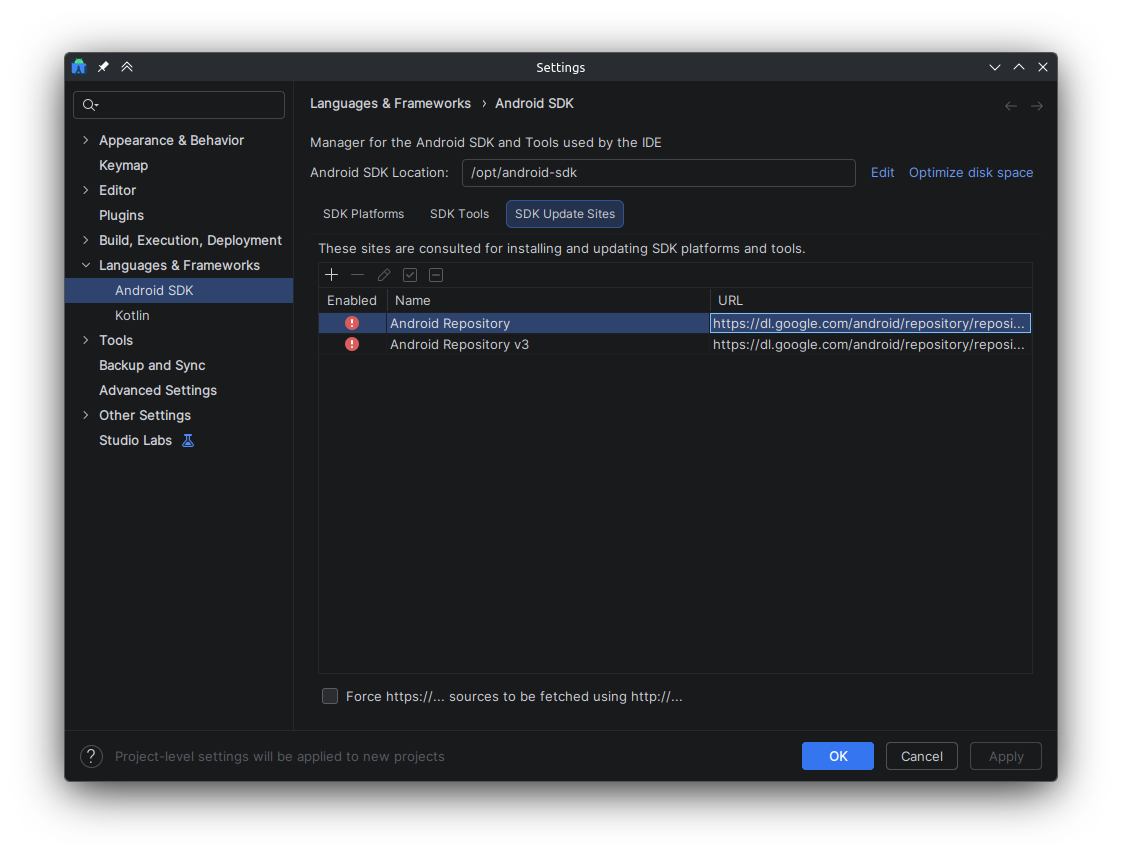Viewport: 1122px width, 858px height.
Task: Collapse the Languages & Frameworks node
Action: tap(86, 265)
